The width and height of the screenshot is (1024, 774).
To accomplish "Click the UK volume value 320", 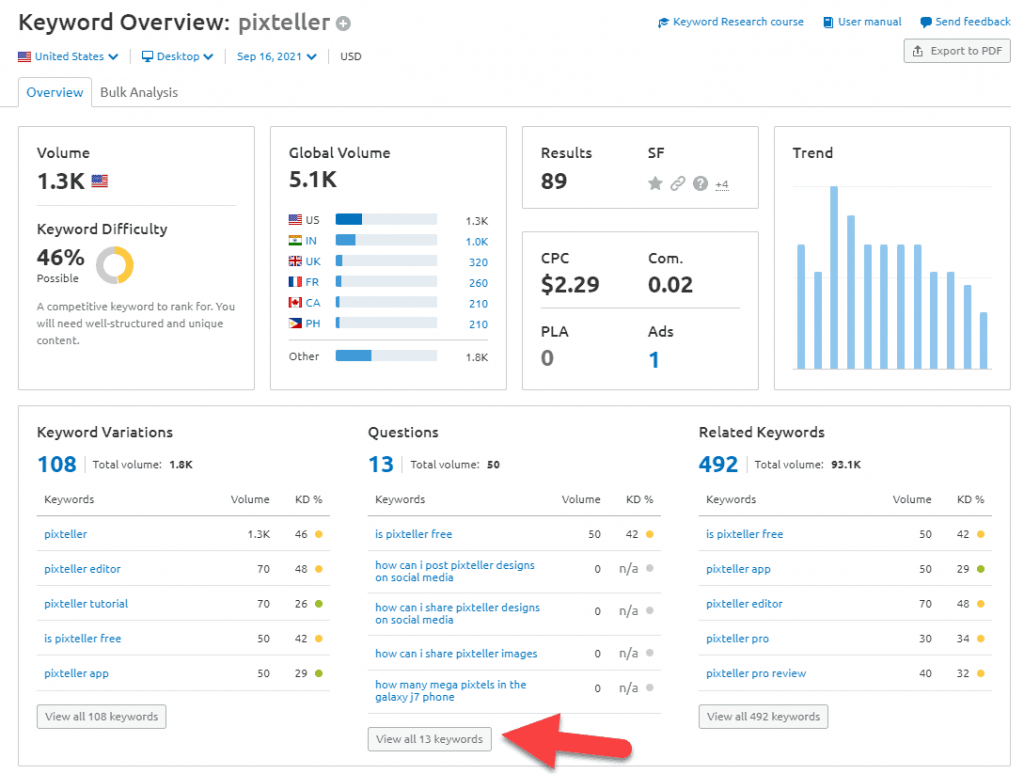I will 478,262.
